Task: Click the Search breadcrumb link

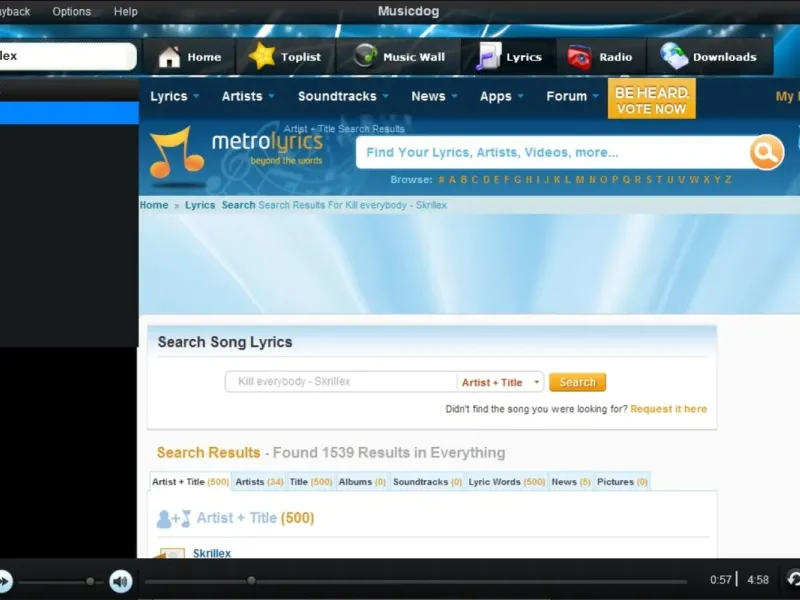Action: 238,205
